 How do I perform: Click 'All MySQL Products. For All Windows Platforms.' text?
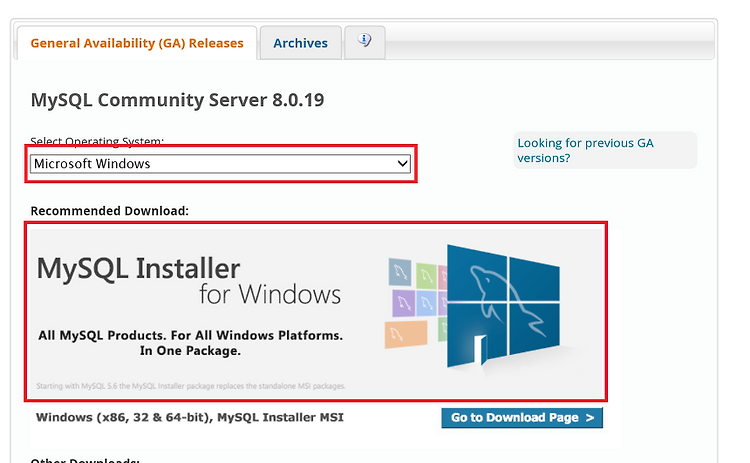click(190, 335)
